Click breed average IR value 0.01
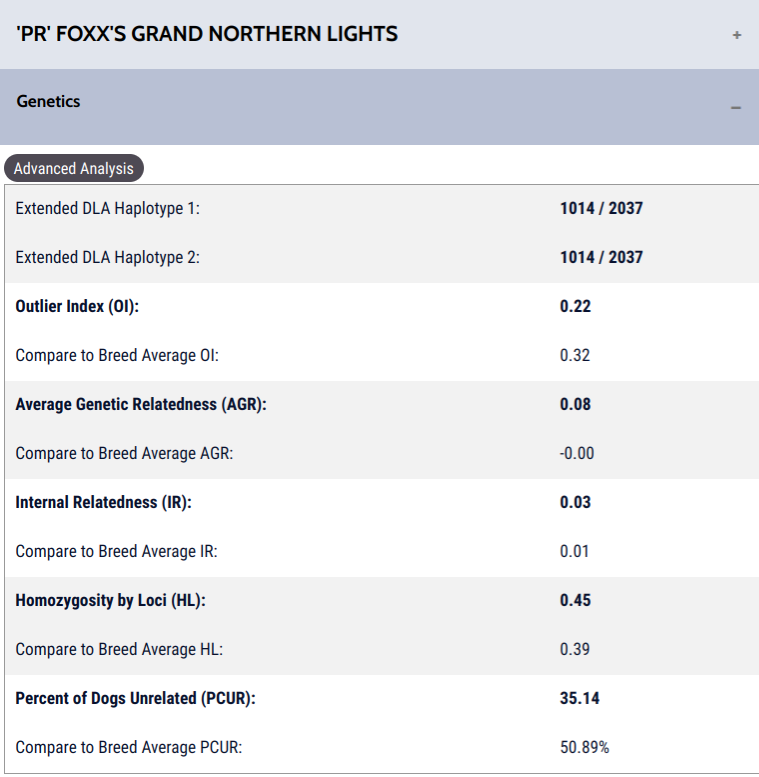The image size is (759, 777). coord(574,552)
